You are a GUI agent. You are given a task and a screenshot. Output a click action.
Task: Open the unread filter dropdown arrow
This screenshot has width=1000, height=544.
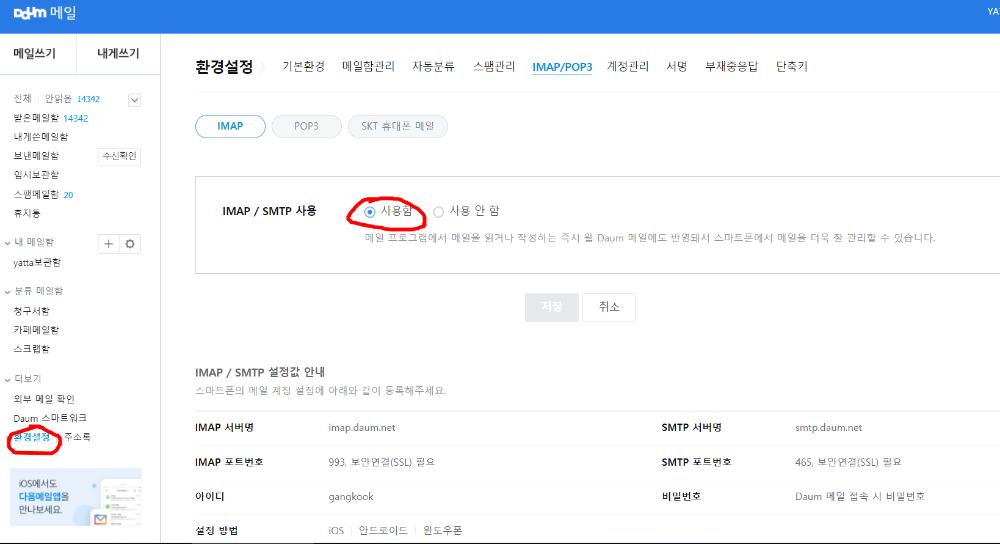pos(134,99)
